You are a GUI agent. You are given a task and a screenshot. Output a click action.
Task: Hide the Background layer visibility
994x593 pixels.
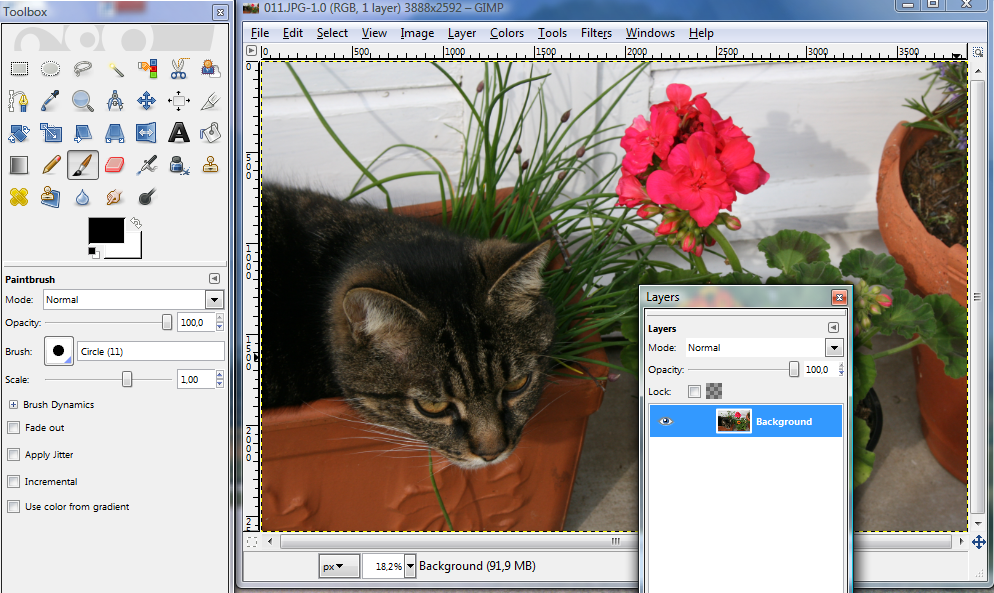665,421
